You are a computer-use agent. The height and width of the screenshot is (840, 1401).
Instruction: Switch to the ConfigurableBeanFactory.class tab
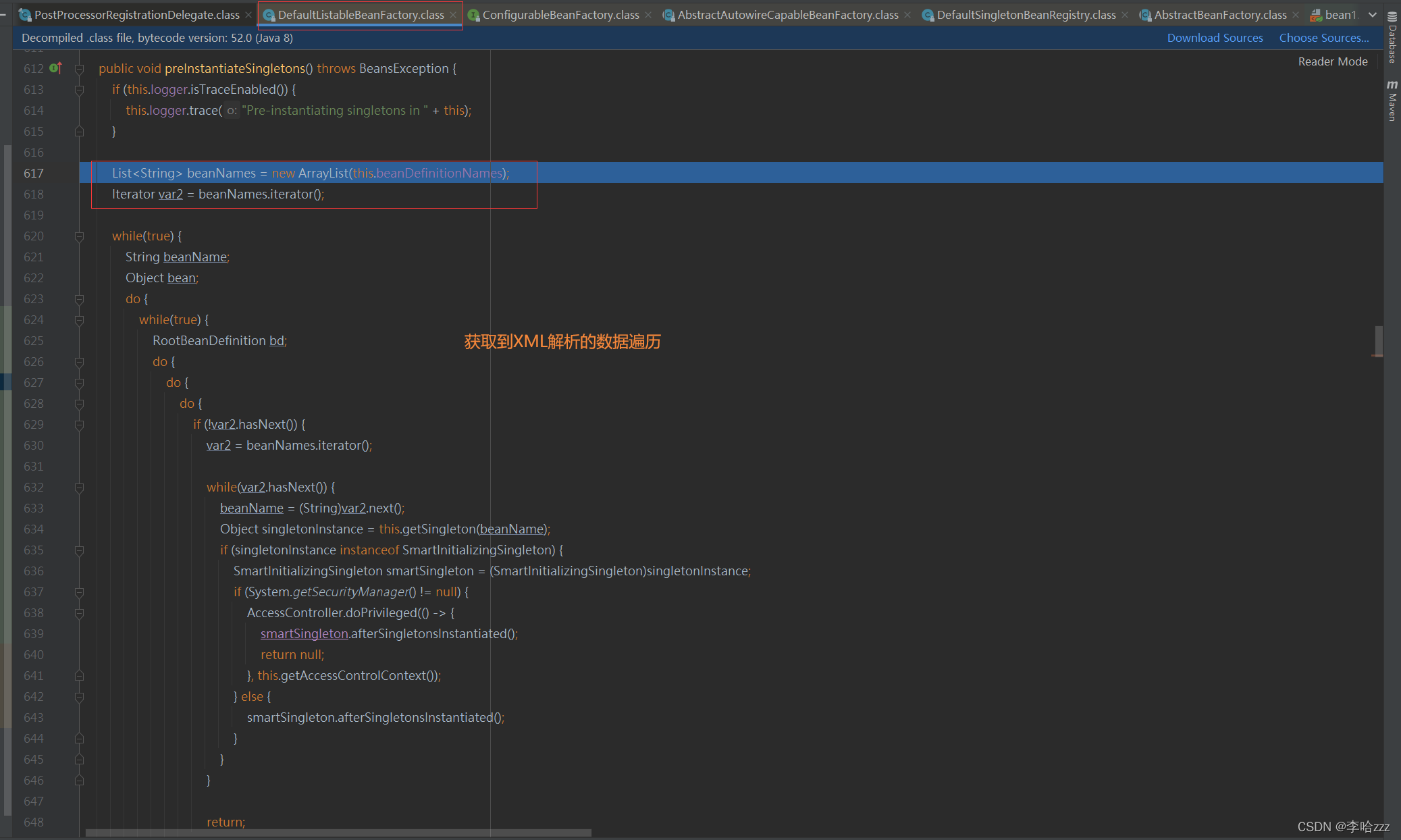point(560,15)
